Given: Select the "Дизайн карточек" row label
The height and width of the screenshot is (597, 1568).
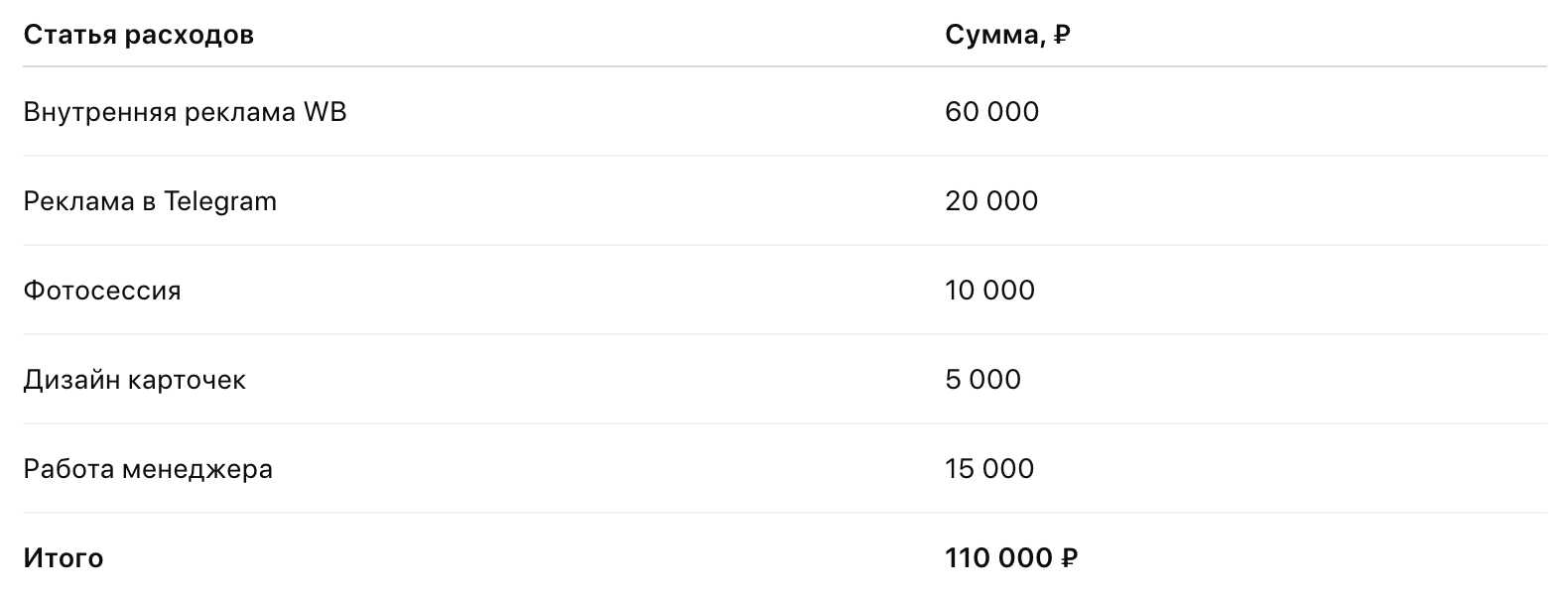Looking at the screenshot, I should click(134, 380).
